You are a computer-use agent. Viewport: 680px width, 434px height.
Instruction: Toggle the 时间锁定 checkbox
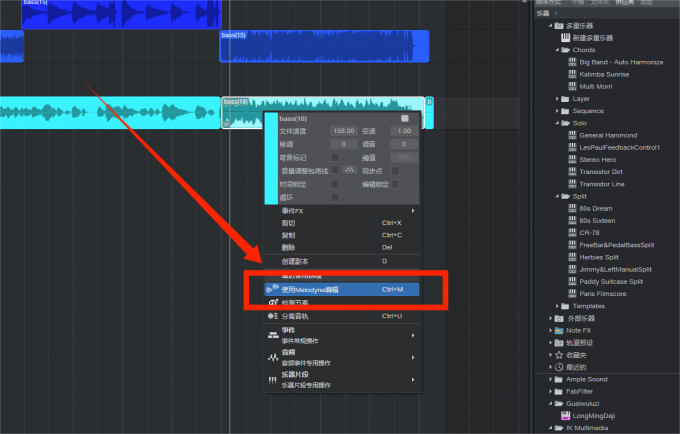[335, 184]
